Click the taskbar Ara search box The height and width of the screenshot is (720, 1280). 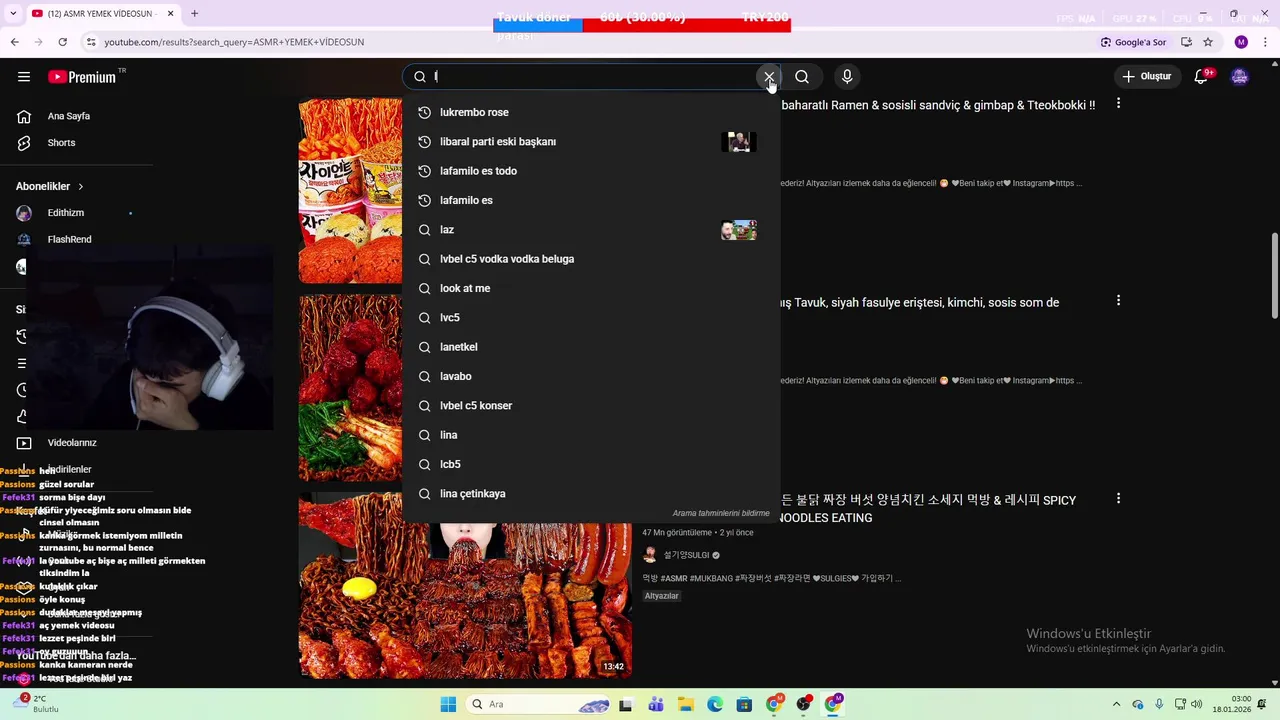538,704
